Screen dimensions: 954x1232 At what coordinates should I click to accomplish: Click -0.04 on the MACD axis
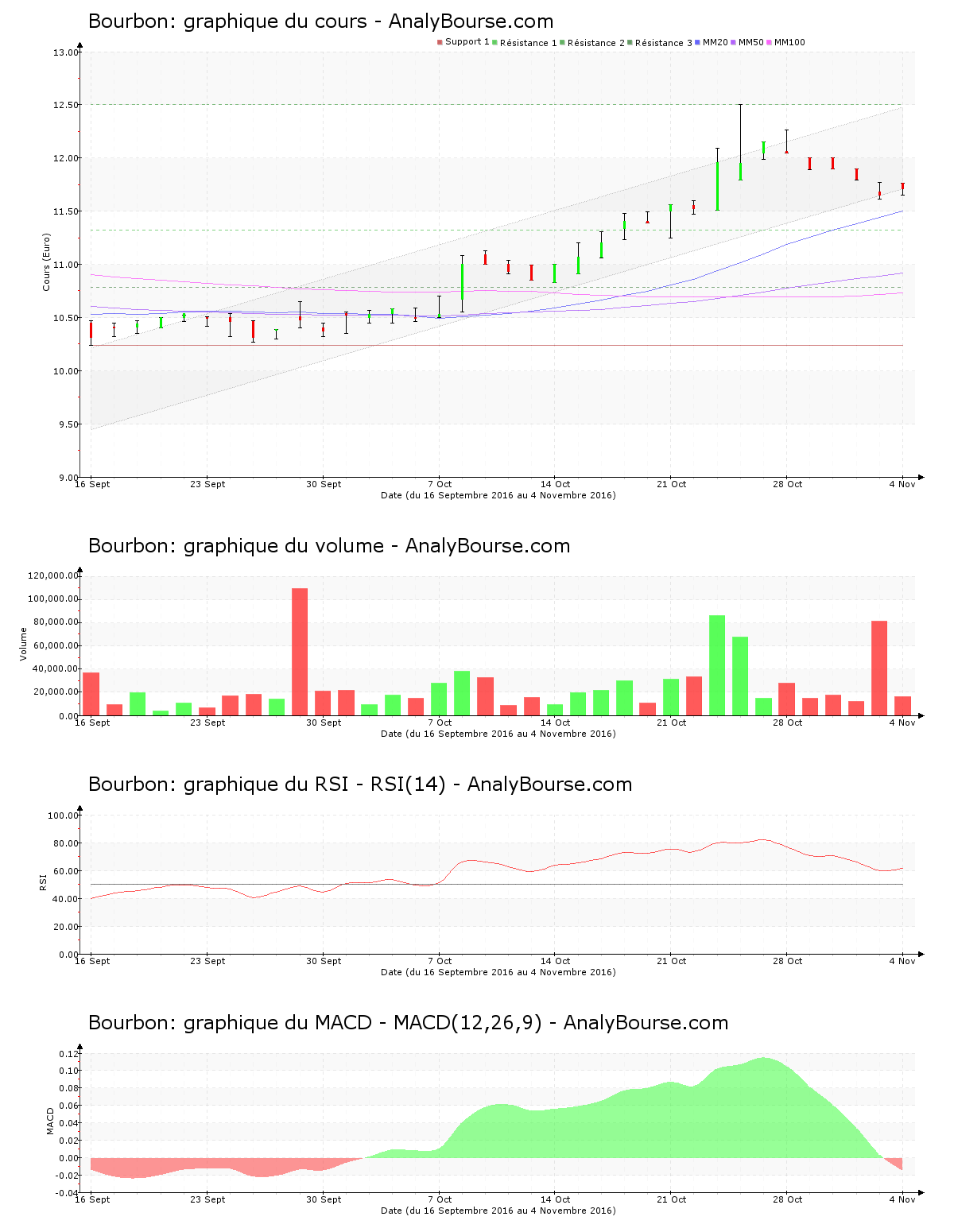point(66,1193)
